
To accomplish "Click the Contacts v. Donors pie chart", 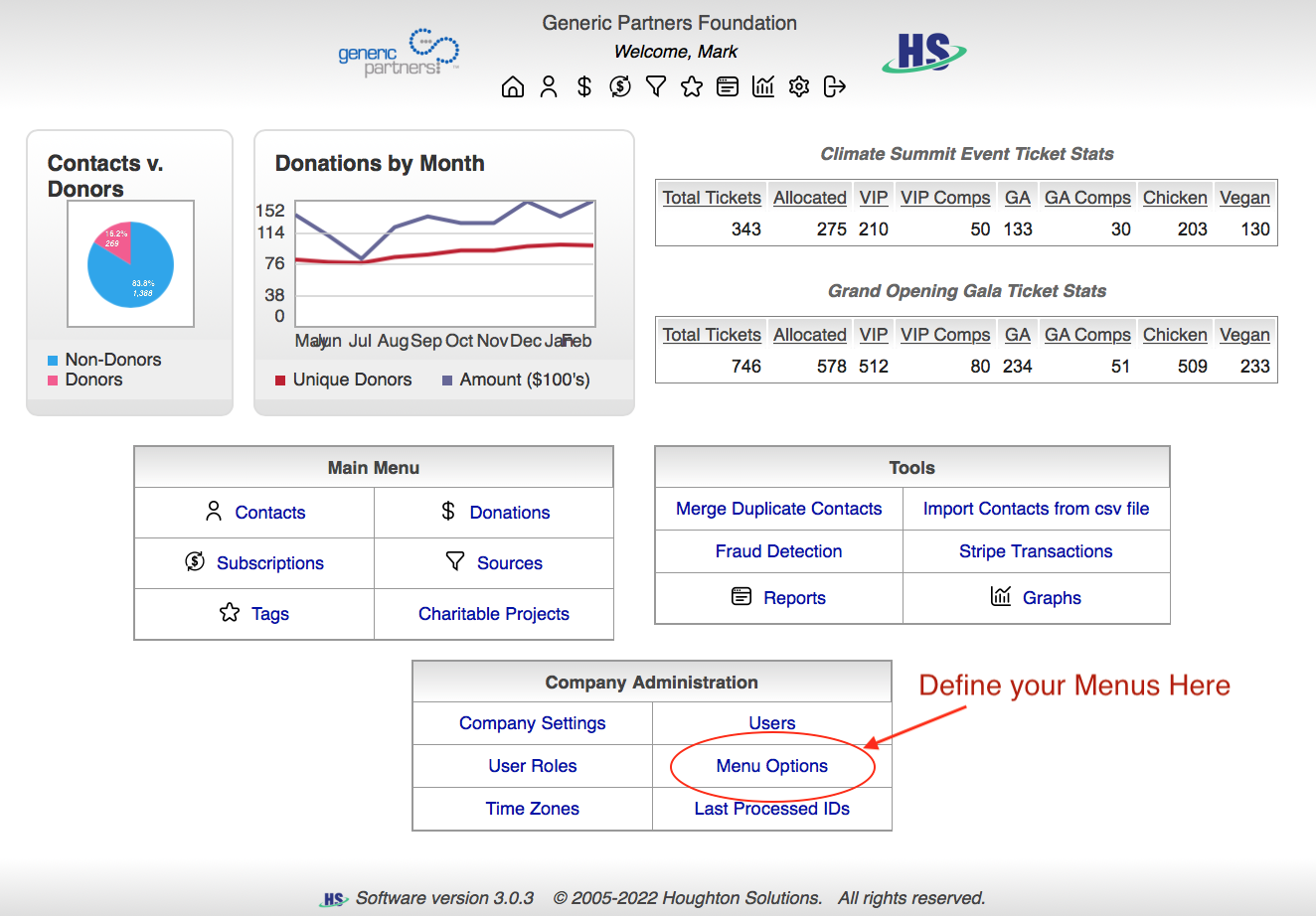I will [130, 264].
